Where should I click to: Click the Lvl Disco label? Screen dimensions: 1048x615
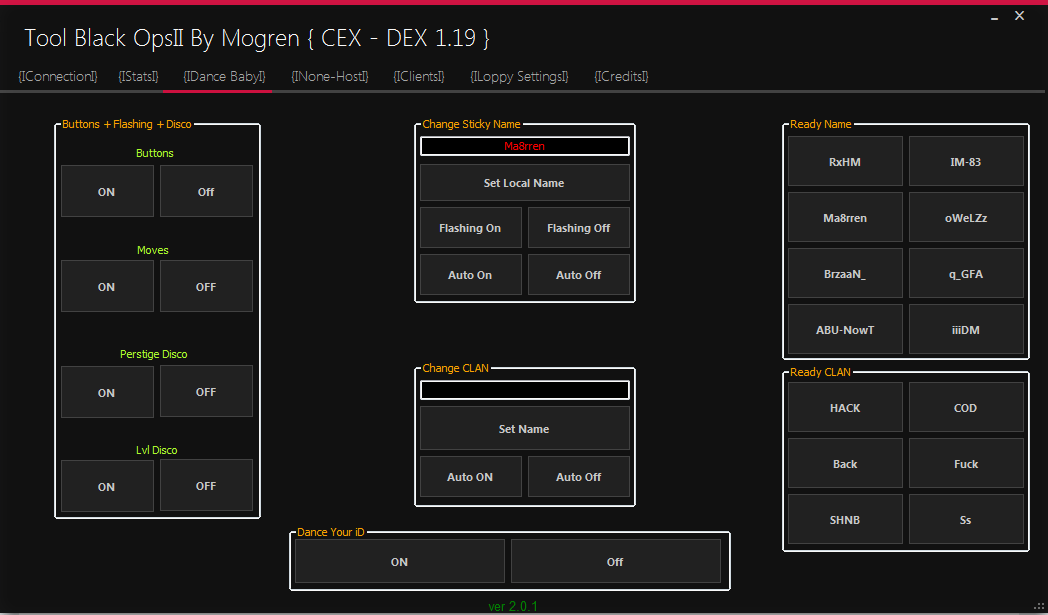[x=156, y=450]
